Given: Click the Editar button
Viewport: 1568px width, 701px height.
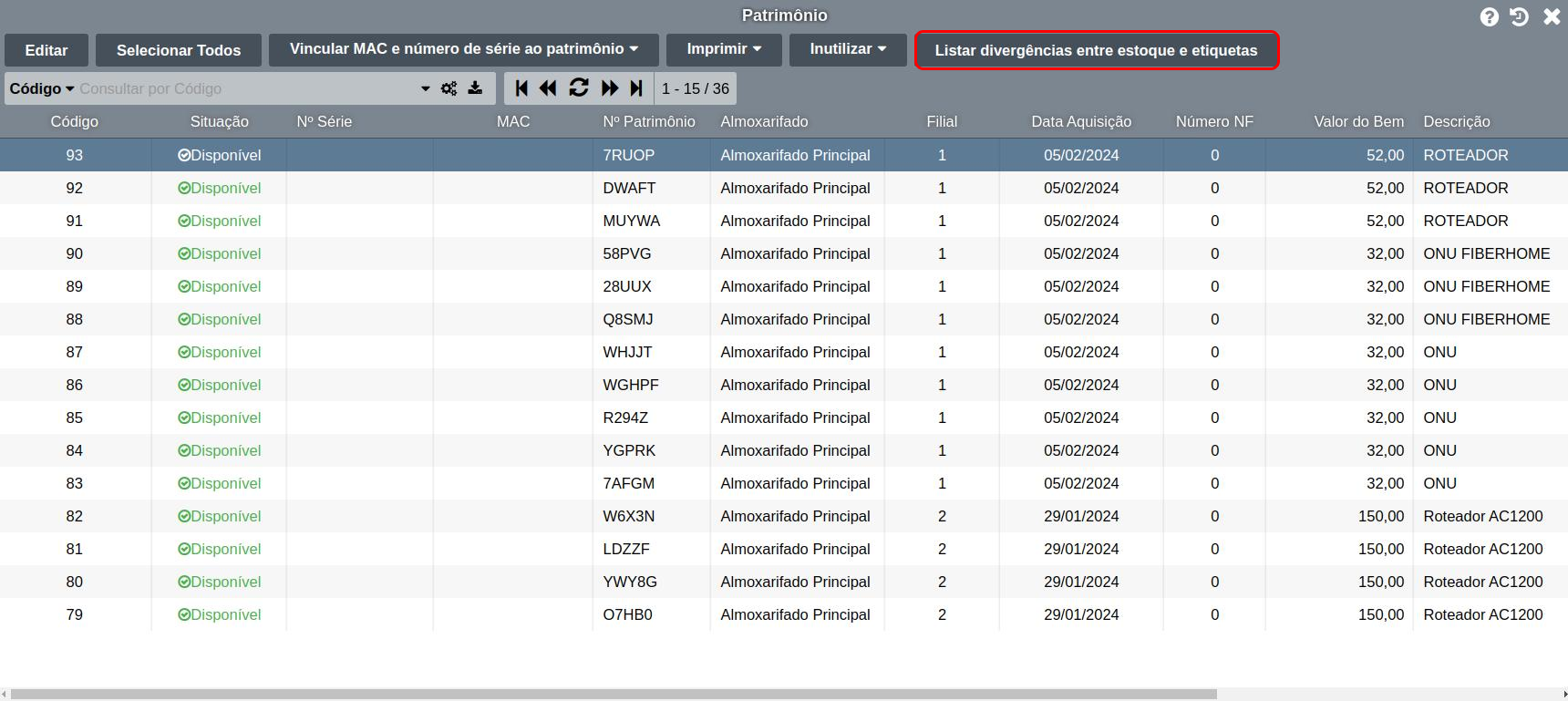Looking at the screenshot, I should [x=46, y=50].
